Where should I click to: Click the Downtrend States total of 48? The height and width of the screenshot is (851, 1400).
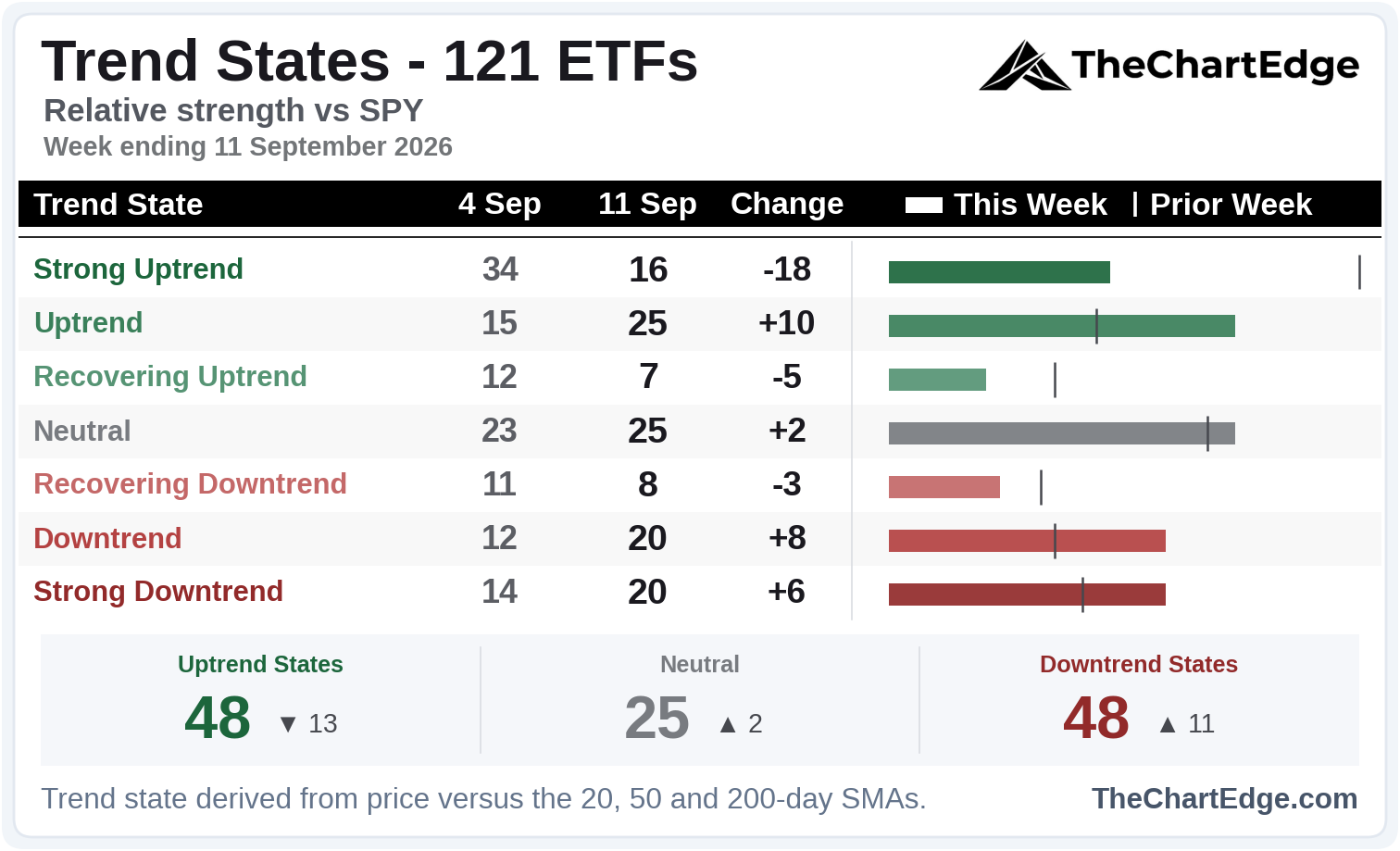(1096, 718)
